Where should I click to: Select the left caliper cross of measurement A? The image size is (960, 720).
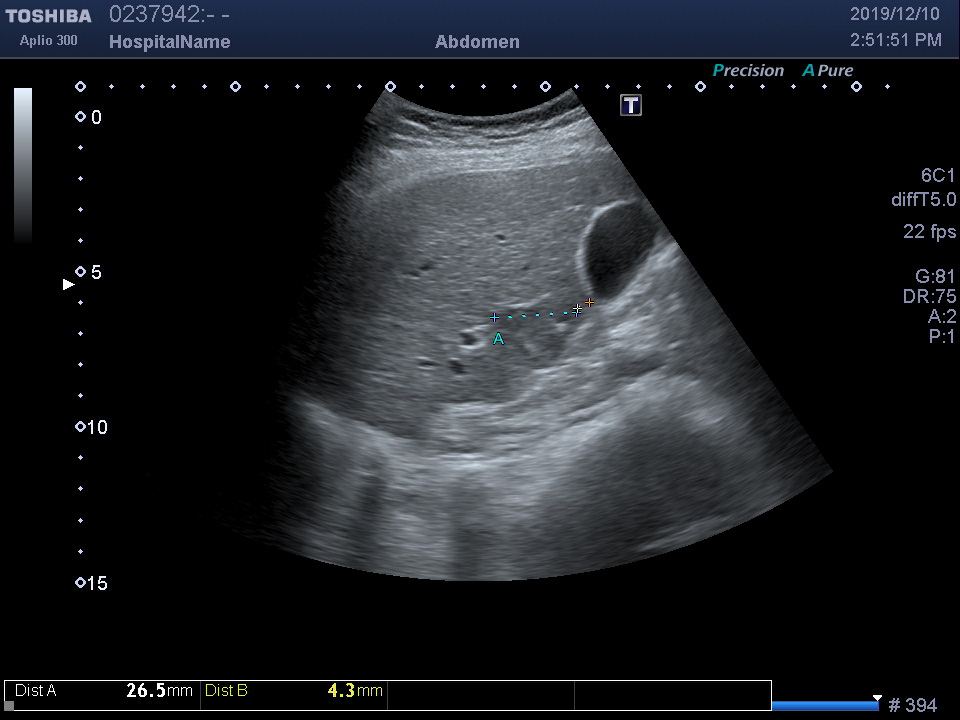coord(494,317)
